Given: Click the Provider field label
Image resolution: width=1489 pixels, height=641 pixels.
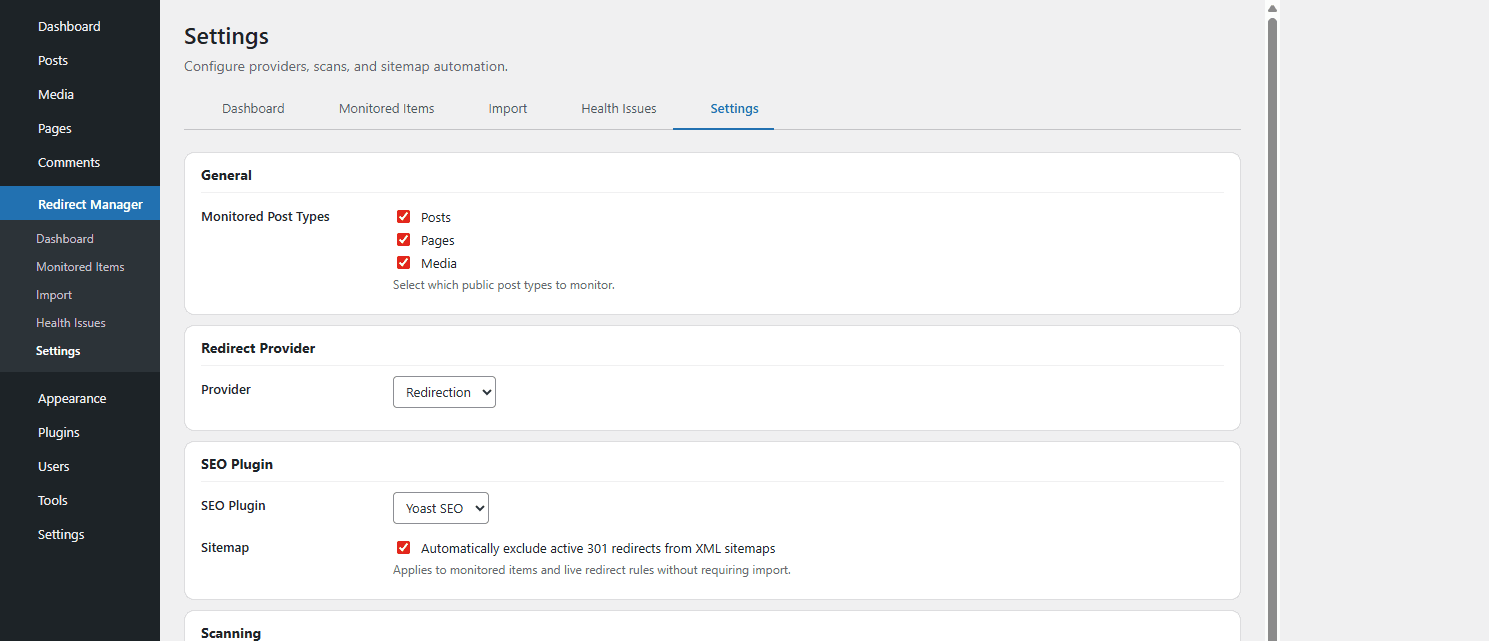Looking at the screenshot, I should 226,389.
